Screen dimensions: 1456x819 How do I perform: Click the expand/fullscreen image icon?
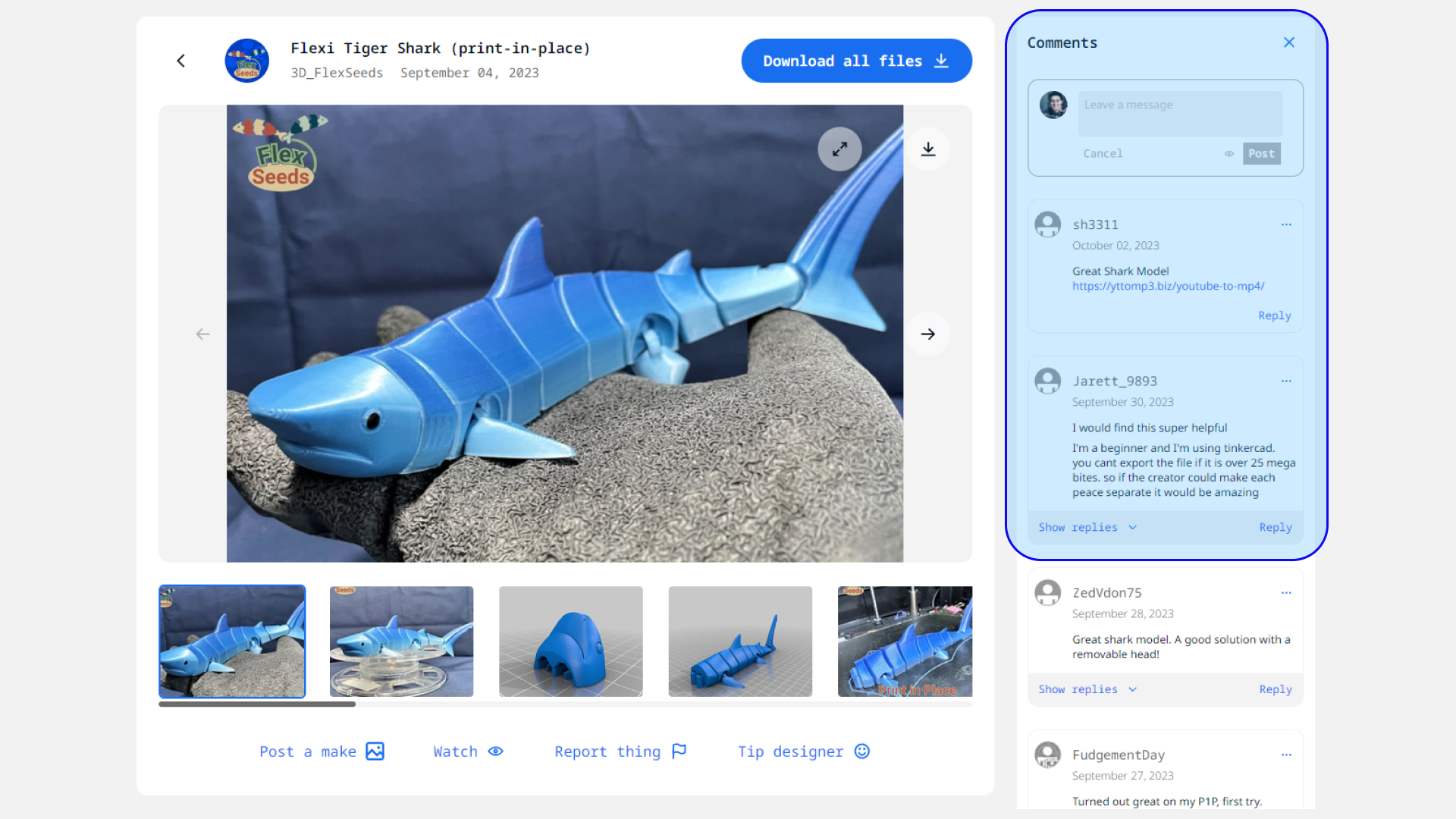[x=839, y=148]
